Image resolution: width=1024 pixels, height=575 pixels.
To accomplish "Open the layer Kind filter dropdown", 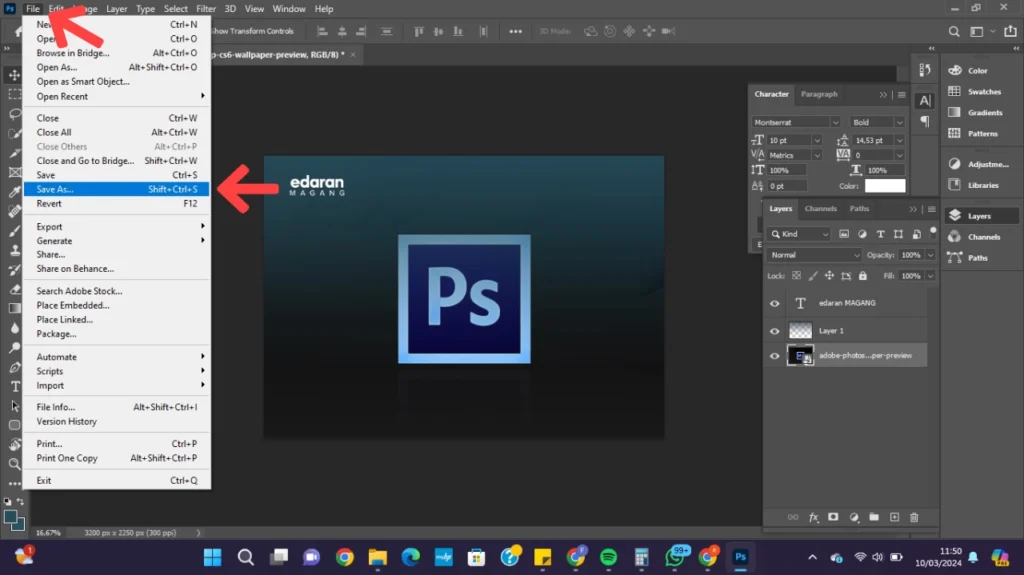I will click(x=799, y=234).
